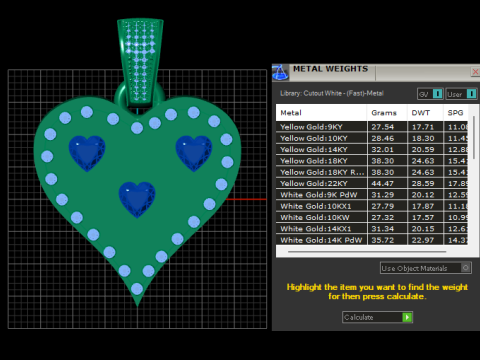Select the Yellow Gold:18KY R... row
The image size is (480, 360).
372,172
